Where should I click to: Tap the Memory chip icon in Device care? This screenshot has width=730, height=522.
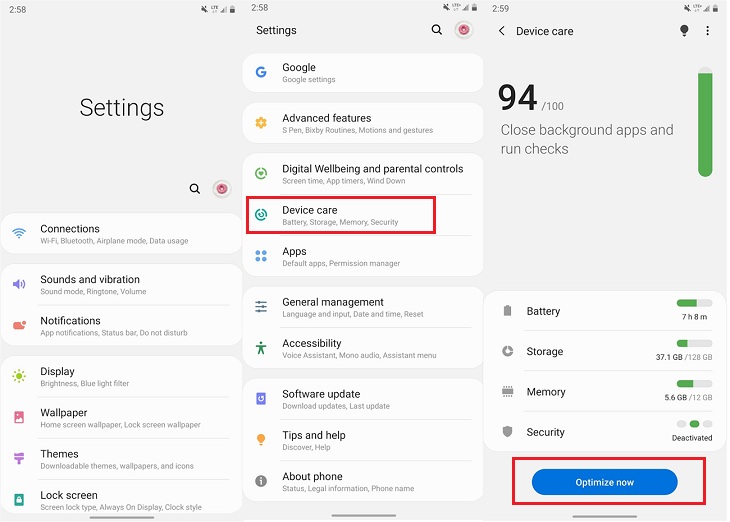tap(507, 392)
